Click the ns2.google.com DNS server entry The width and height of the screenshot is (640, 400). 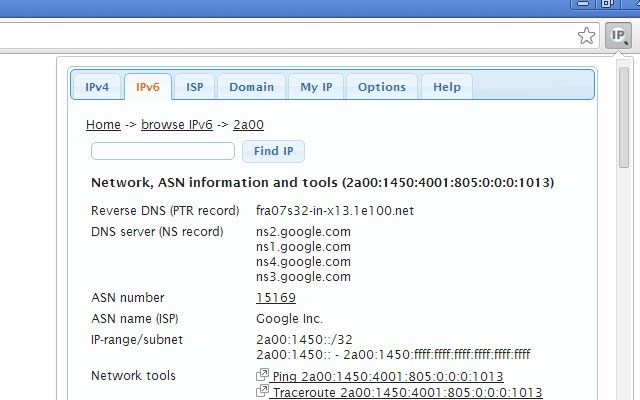pyautogui.click(x=303, y=231)
